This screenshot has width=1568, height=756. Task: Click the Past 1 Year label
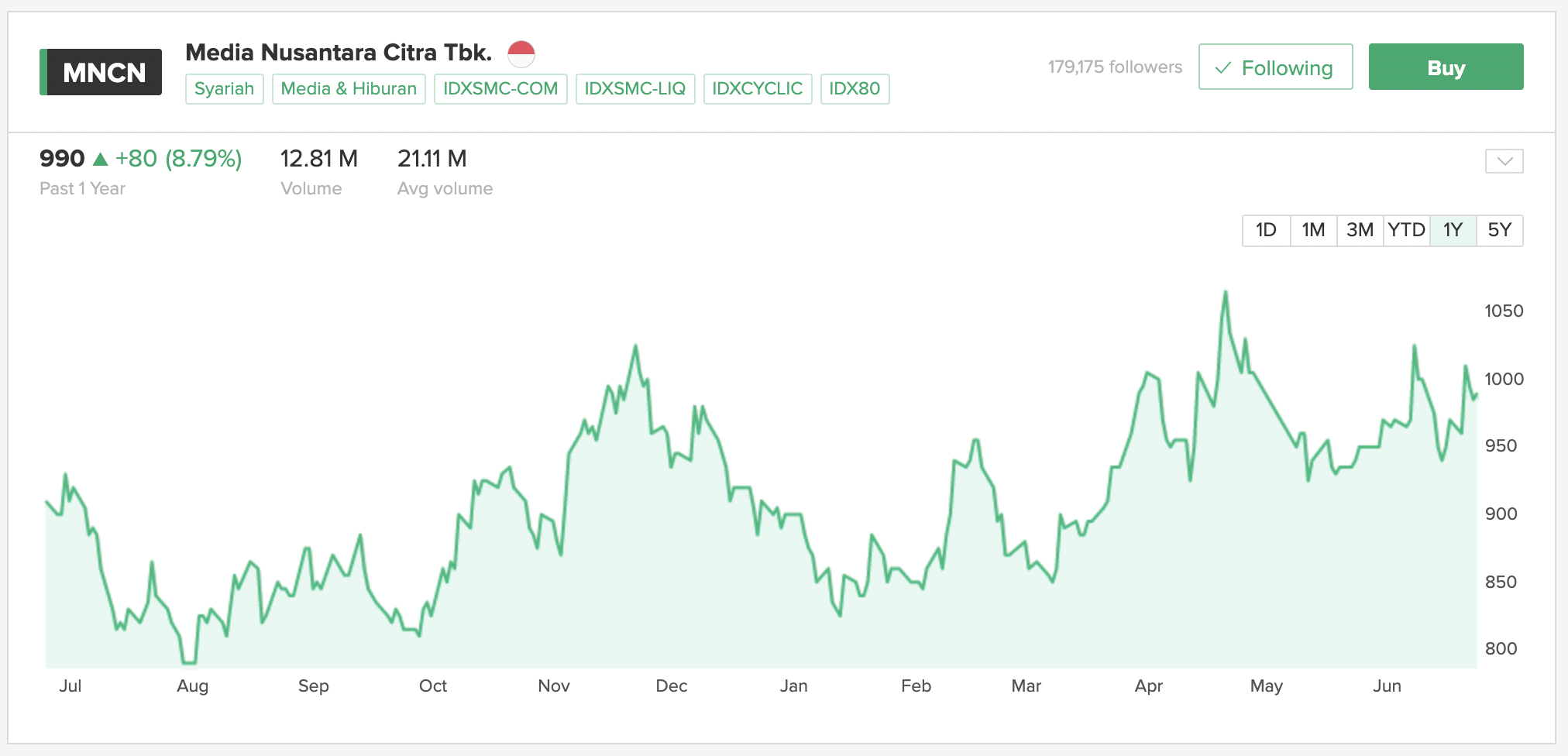click(82, 189)
